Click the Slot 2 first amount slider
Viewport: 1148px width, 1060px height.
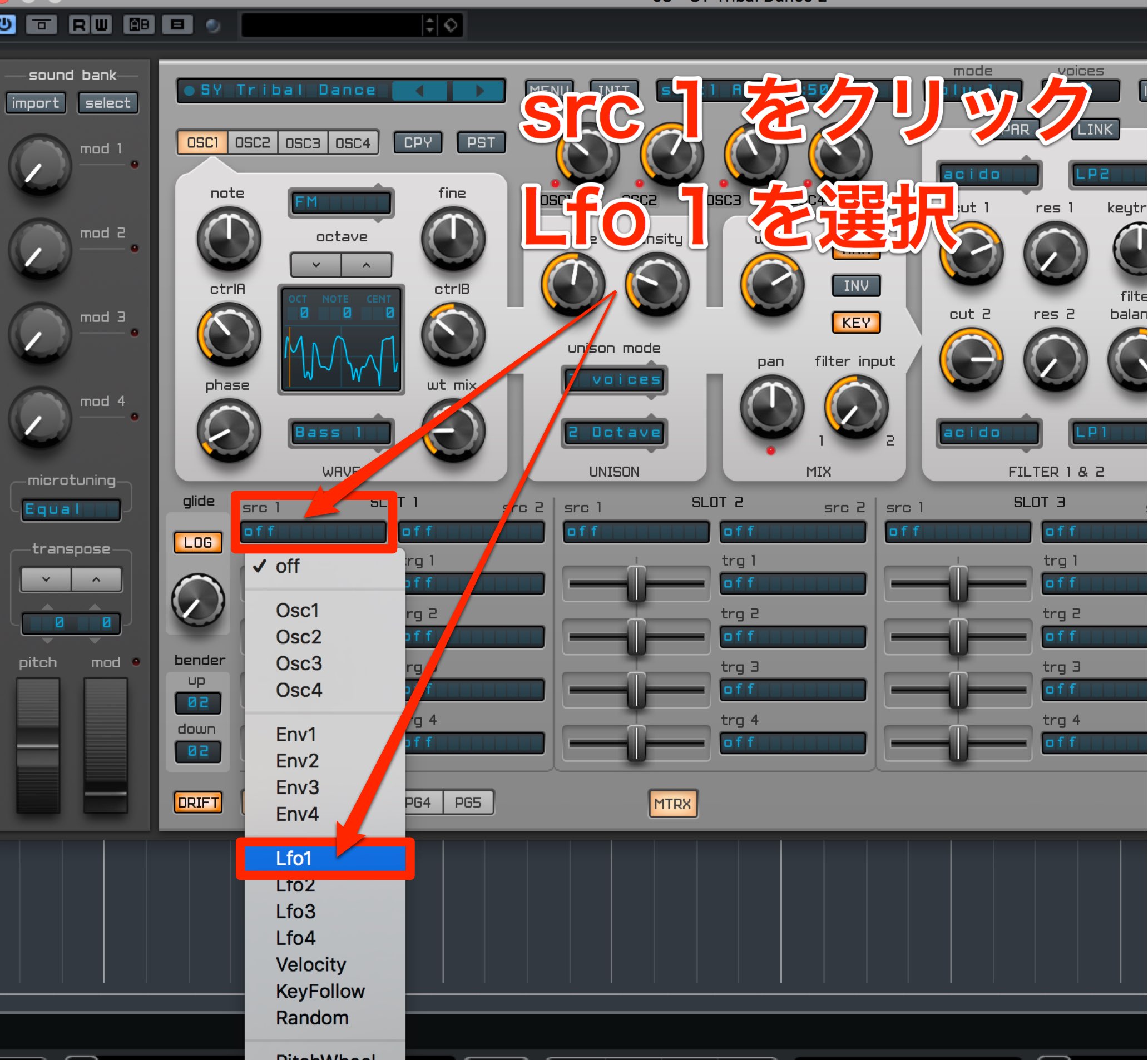(636, 584)
